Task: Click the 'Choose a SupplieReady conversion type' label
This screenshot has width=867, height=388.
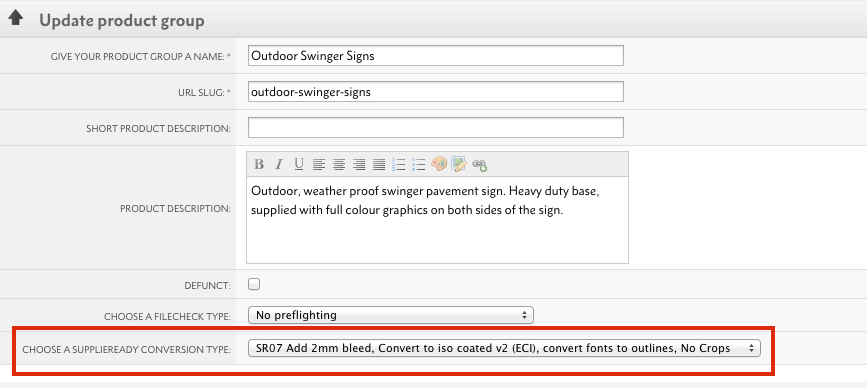Action: (127, 350)
